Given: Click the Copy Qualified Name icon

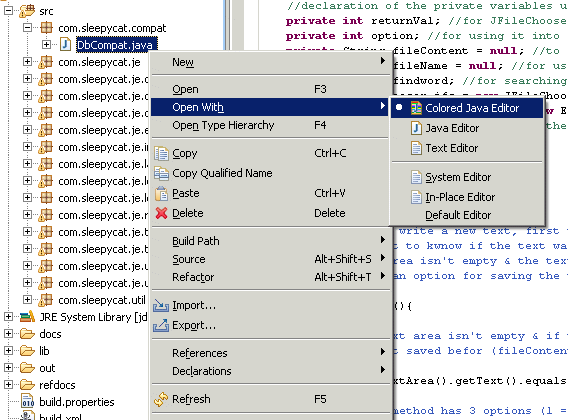Looking at the screenshot, I should 161,173.
